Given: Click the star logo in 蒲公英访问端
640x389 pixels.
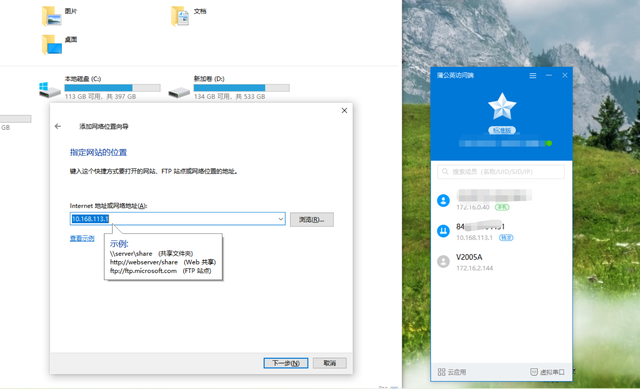Looking at the screenshot, I should point(502,106).
